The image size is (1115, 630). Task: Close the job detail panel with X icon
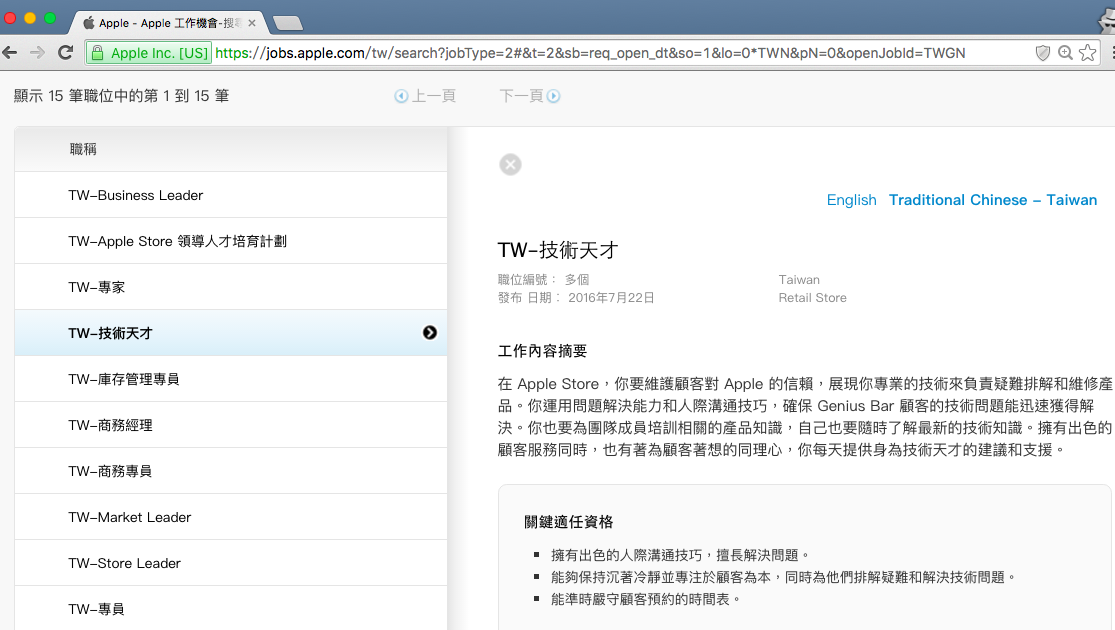(510, 165)
